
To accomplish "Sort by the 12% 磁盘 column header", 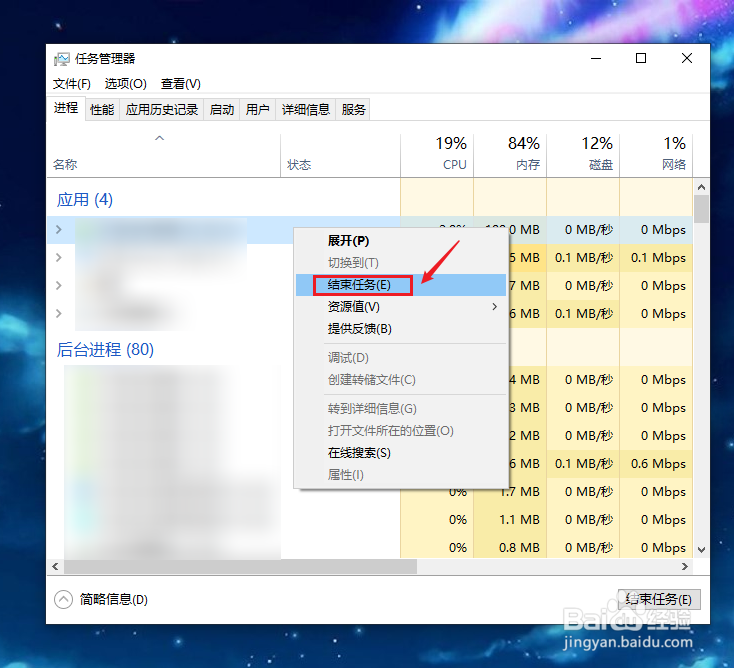I will pos(583,155).
